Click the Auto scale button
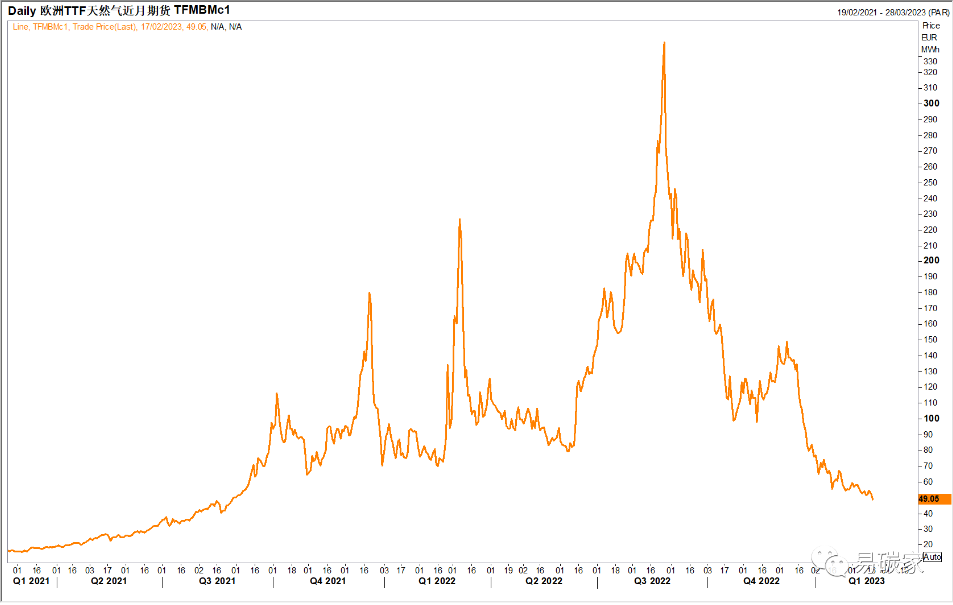This screenshot has width=953, height=605. 931,556
